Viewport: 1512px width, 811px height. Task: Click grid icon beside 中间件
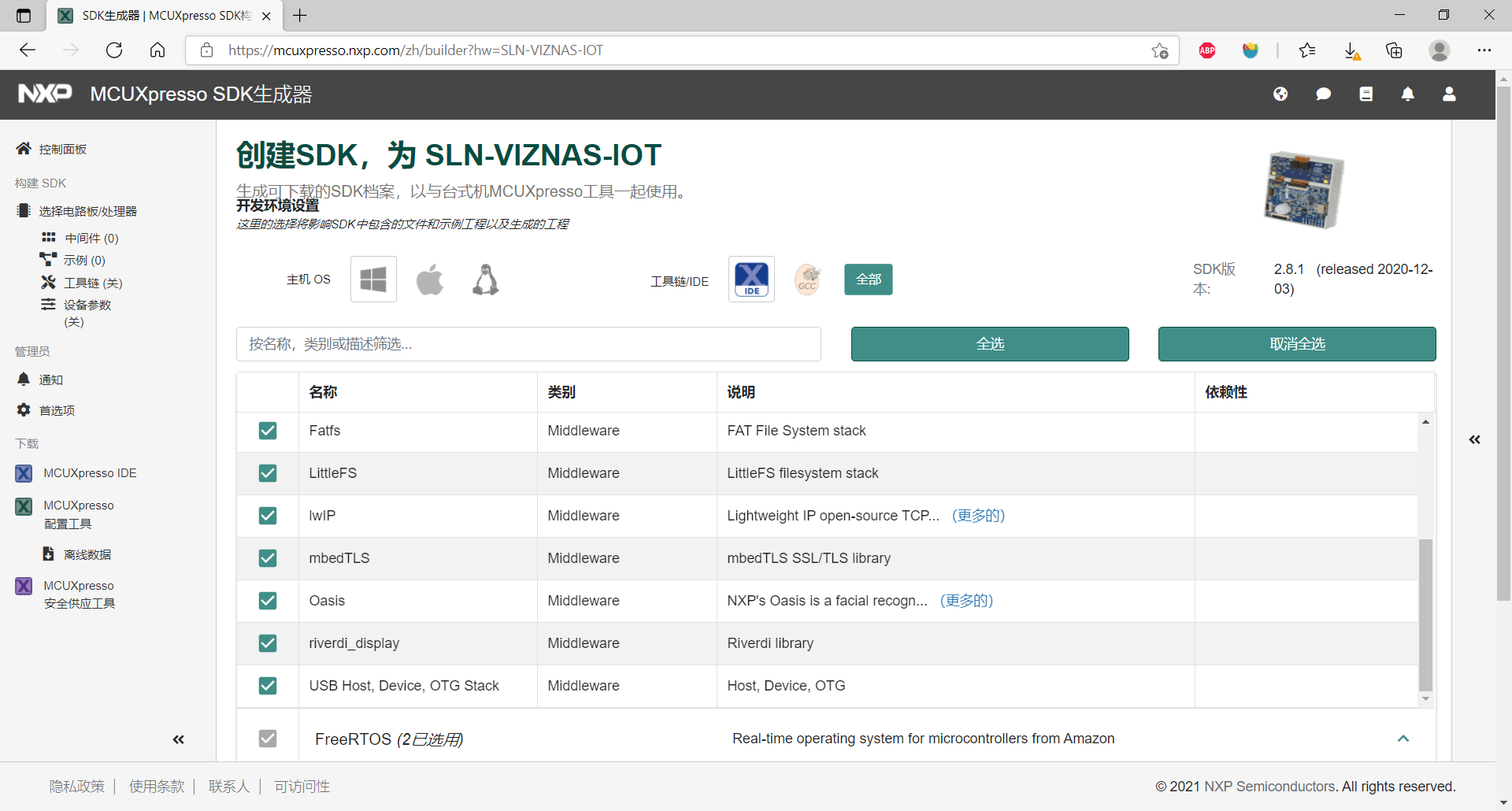(49, 237)
